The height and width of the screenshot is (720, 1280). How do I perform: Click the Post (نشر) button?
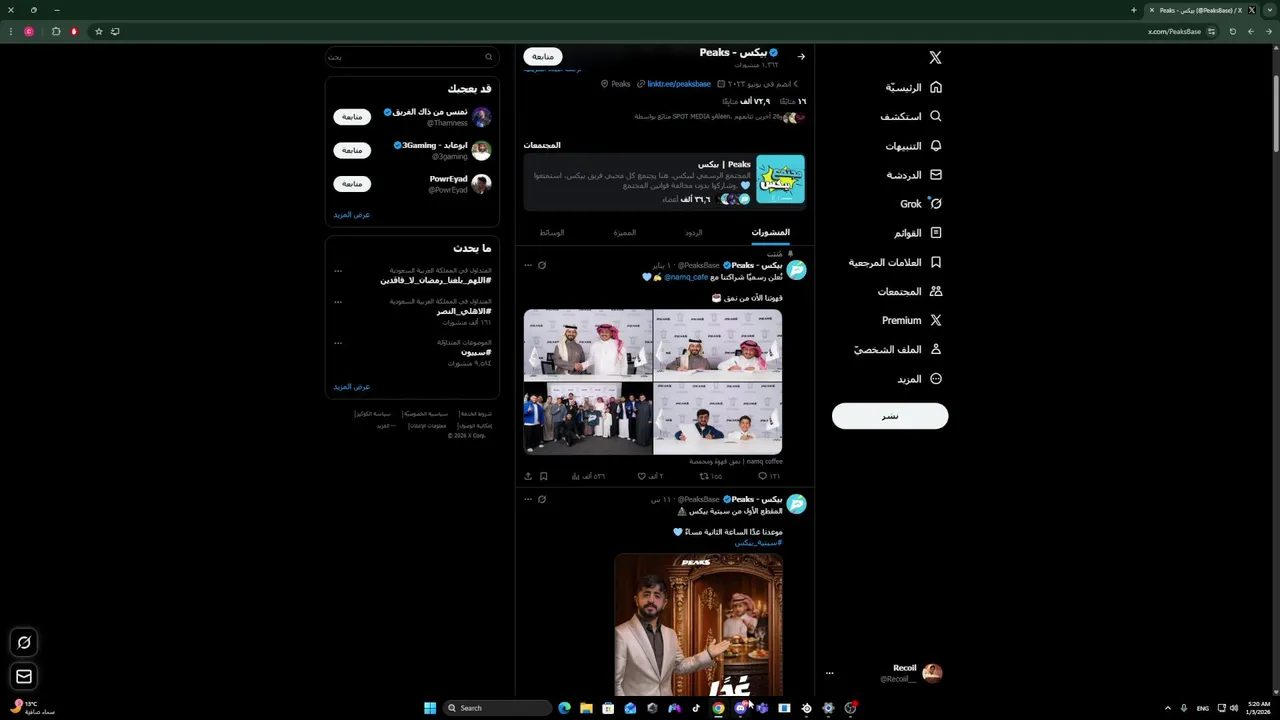[890, 416]
